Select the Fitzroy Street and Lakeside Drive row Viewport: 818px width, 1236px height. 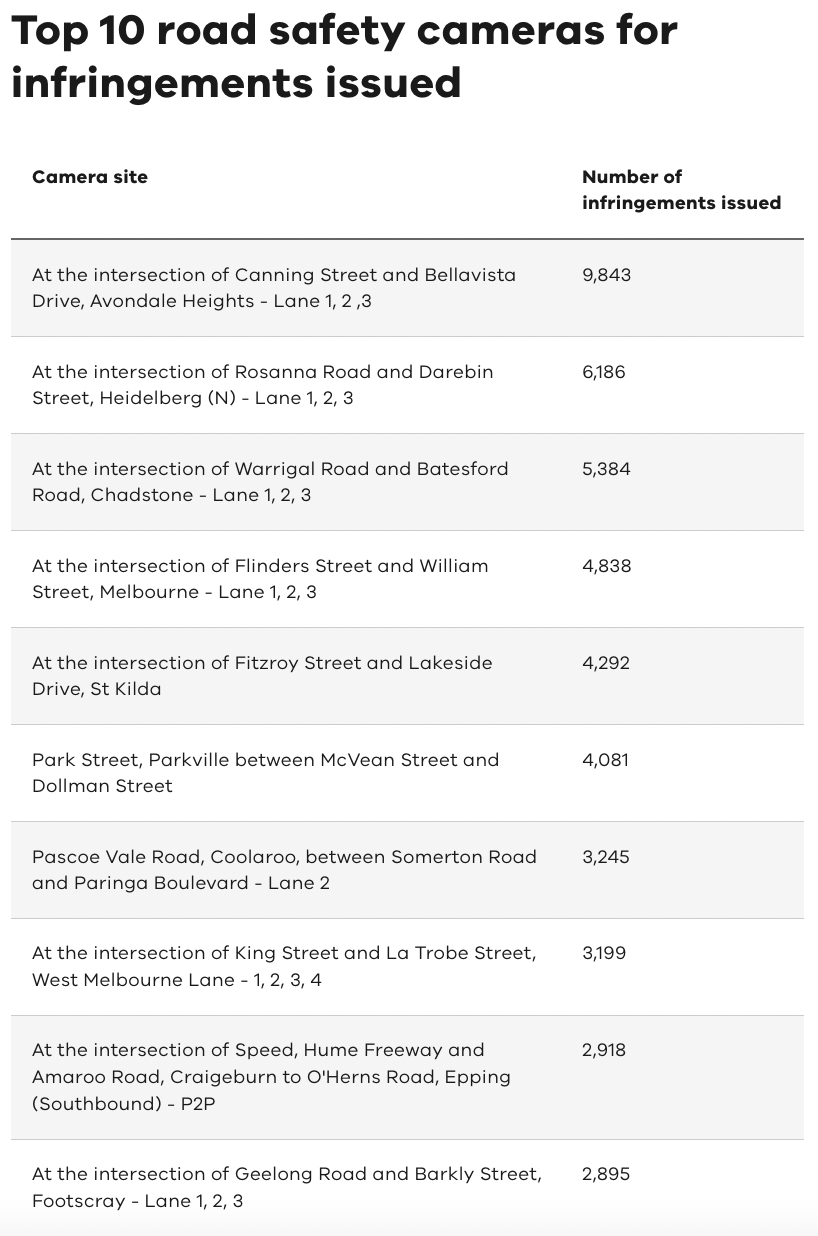coord(262,676)
